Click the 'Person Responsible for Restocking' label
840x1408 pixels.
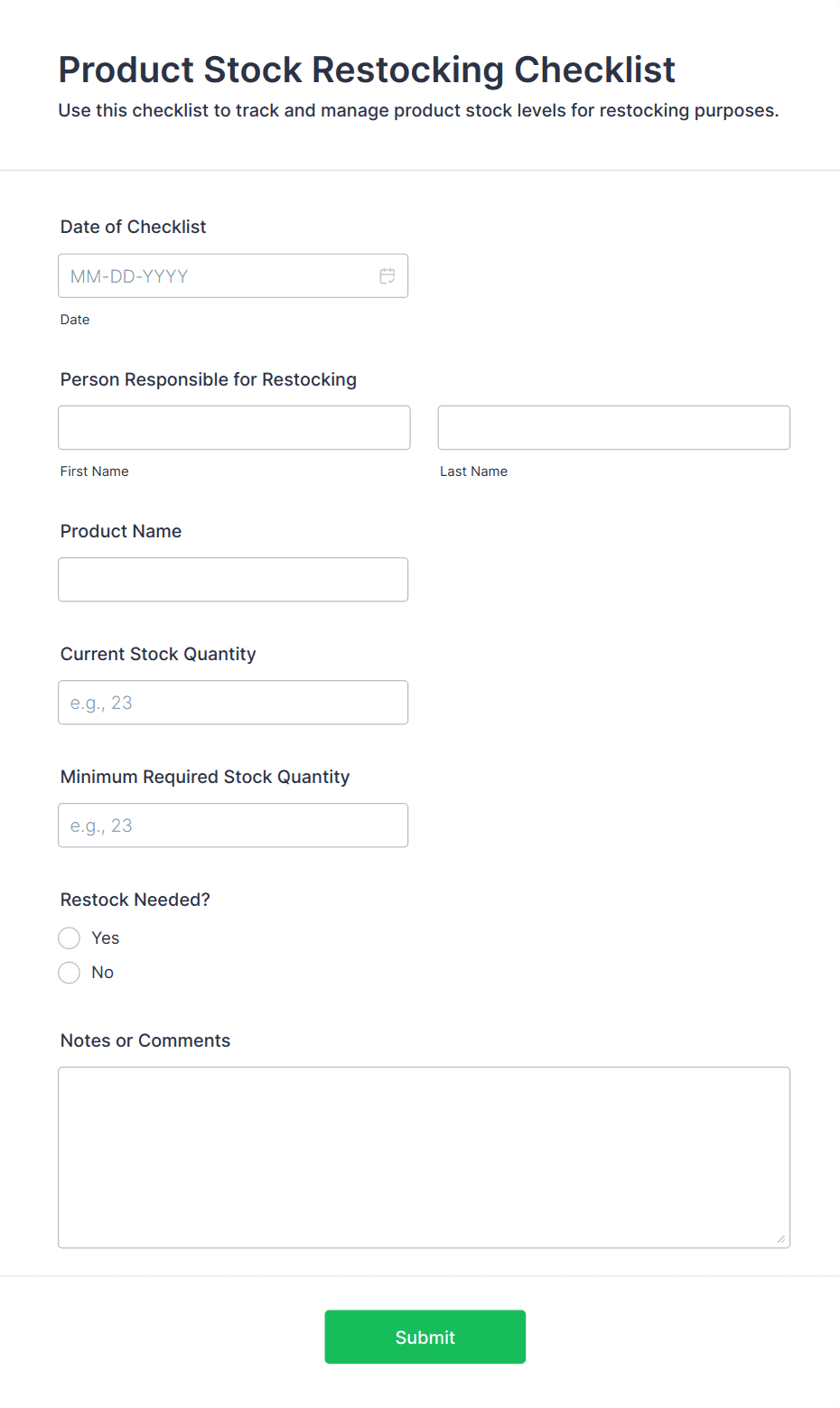(209, 379)
